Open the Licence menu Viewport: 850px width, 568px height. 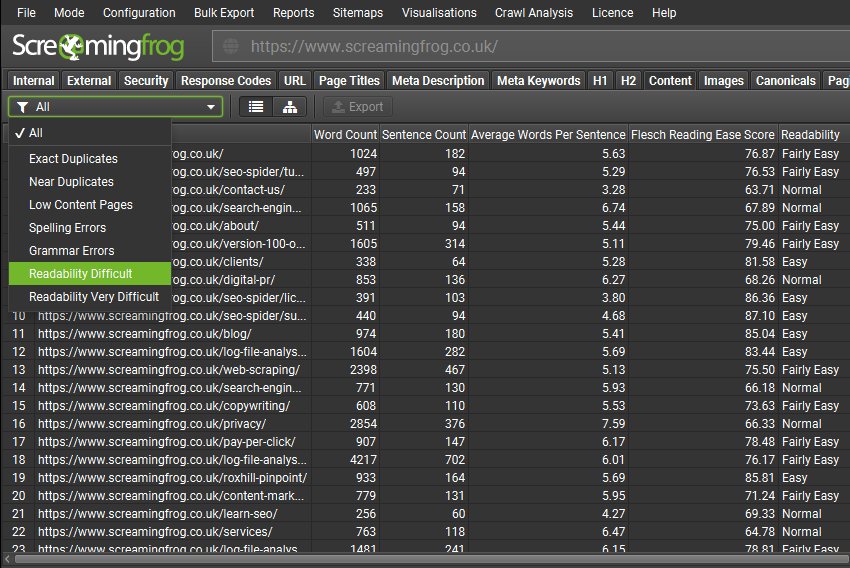[x=612, y=12]
